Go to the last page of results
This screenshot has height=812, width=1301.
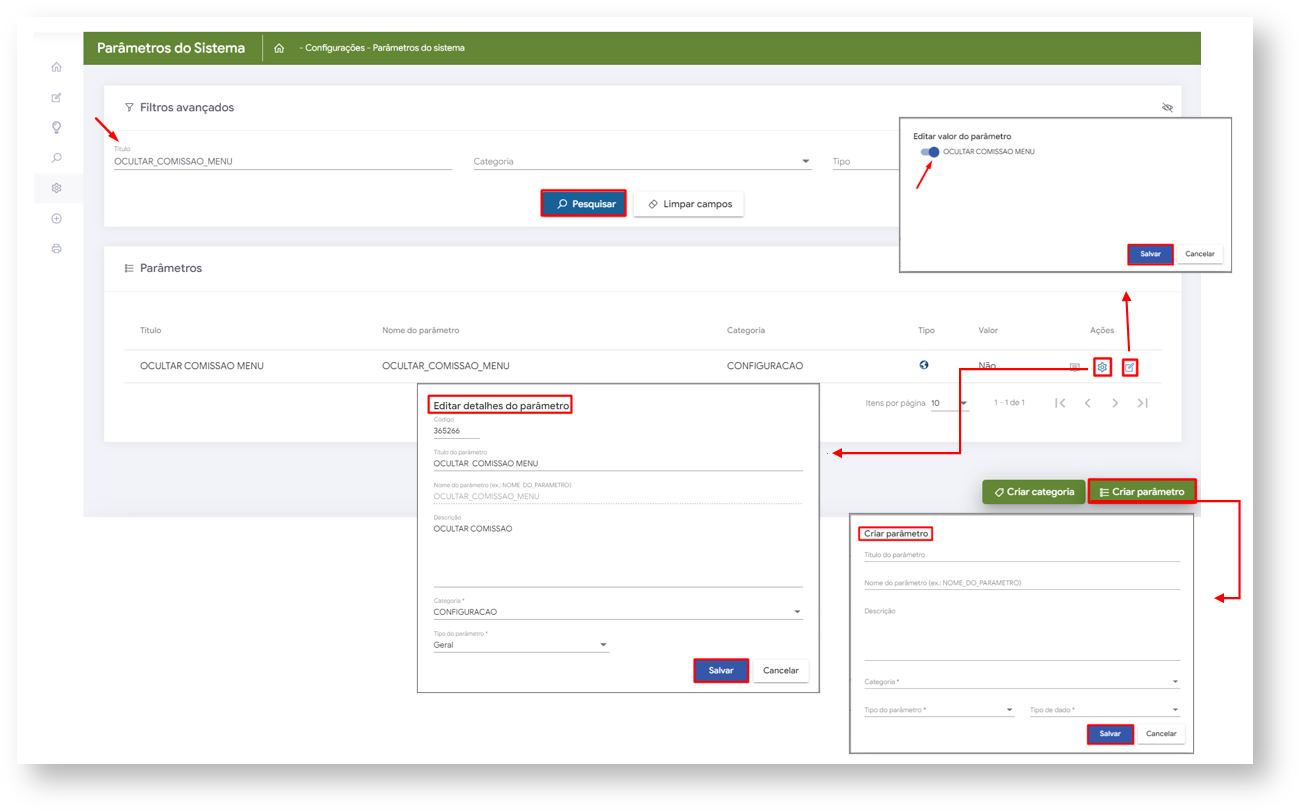1142,403
